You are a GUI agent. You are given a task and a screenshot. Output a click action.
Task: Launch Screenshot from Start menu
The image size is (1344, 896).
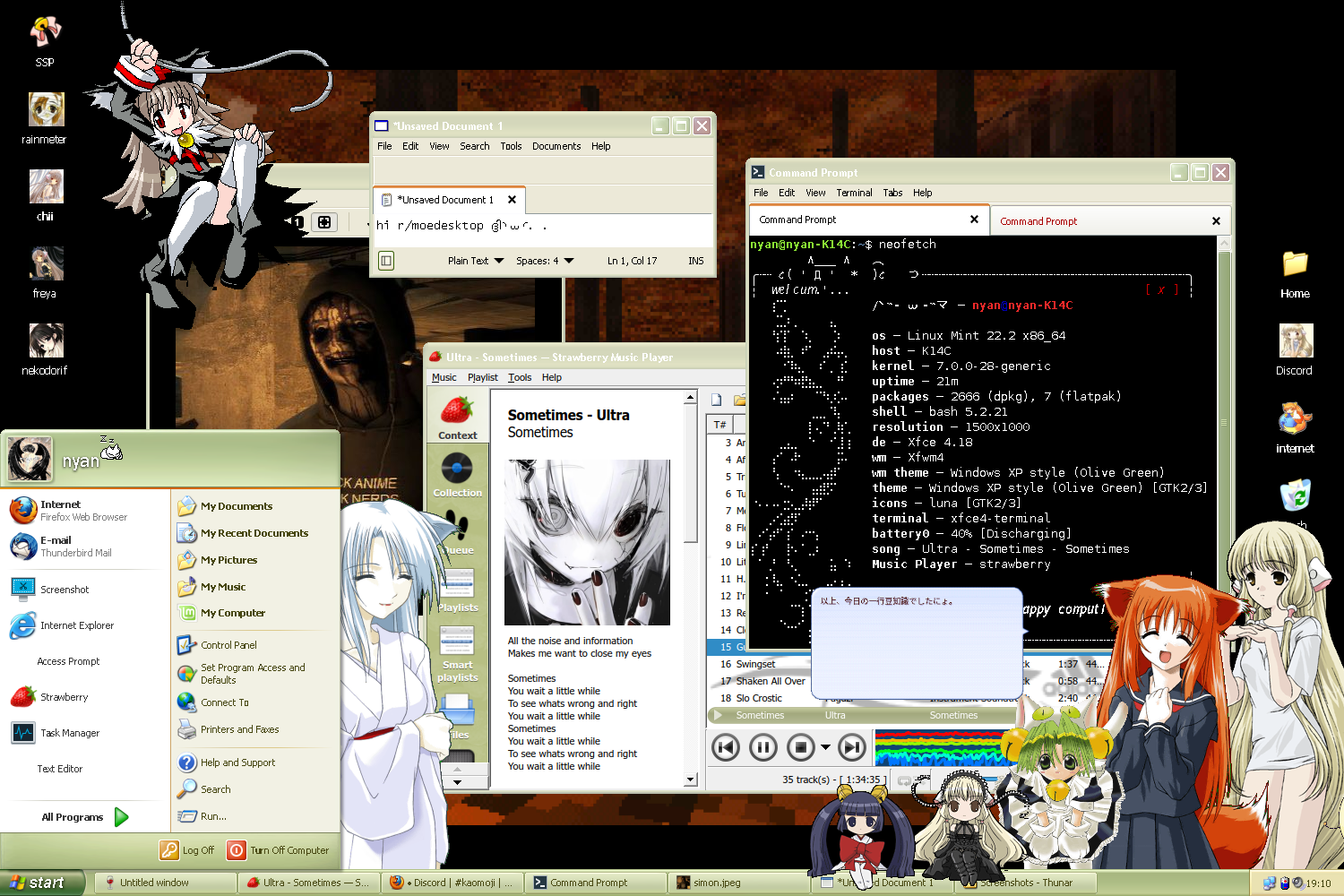coord(83,590)
